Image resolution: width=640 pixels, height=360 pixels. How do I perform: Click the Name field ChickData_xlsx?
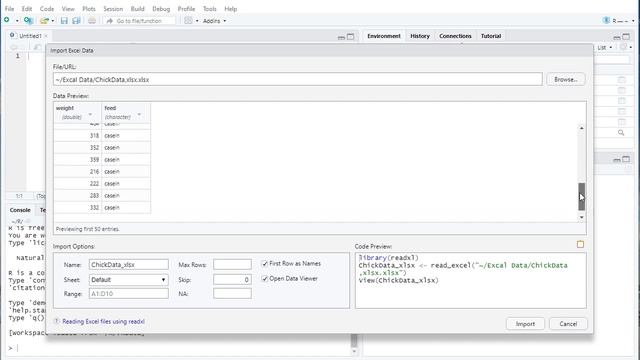(129, 264)
